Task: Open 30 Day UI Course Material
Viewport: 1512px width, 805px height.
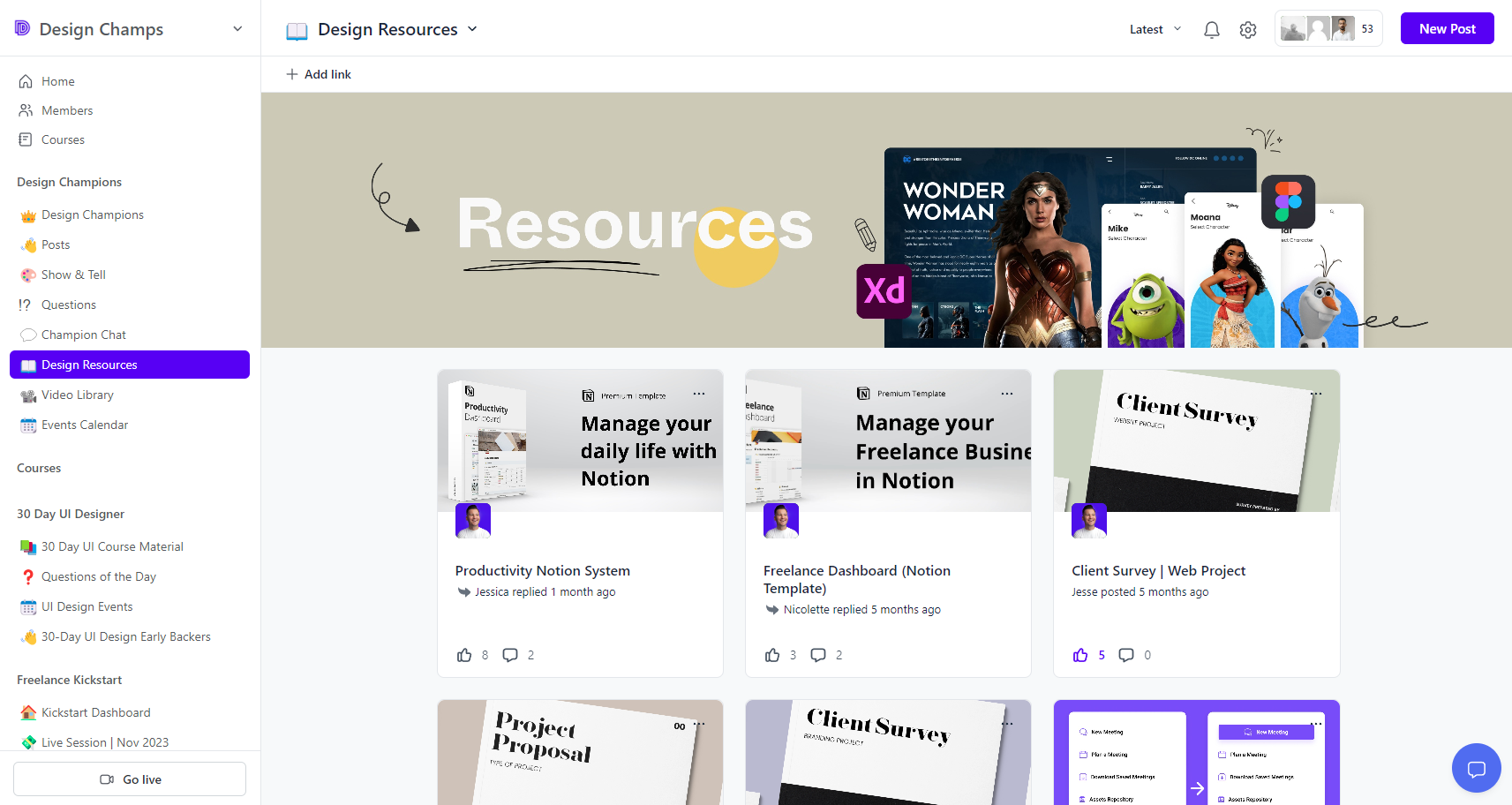Action: [x=130, y=546]
